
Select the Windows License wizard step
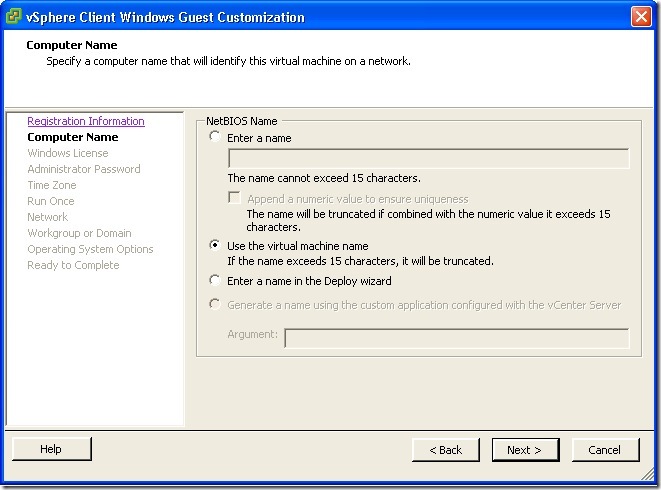coord(68,153)
